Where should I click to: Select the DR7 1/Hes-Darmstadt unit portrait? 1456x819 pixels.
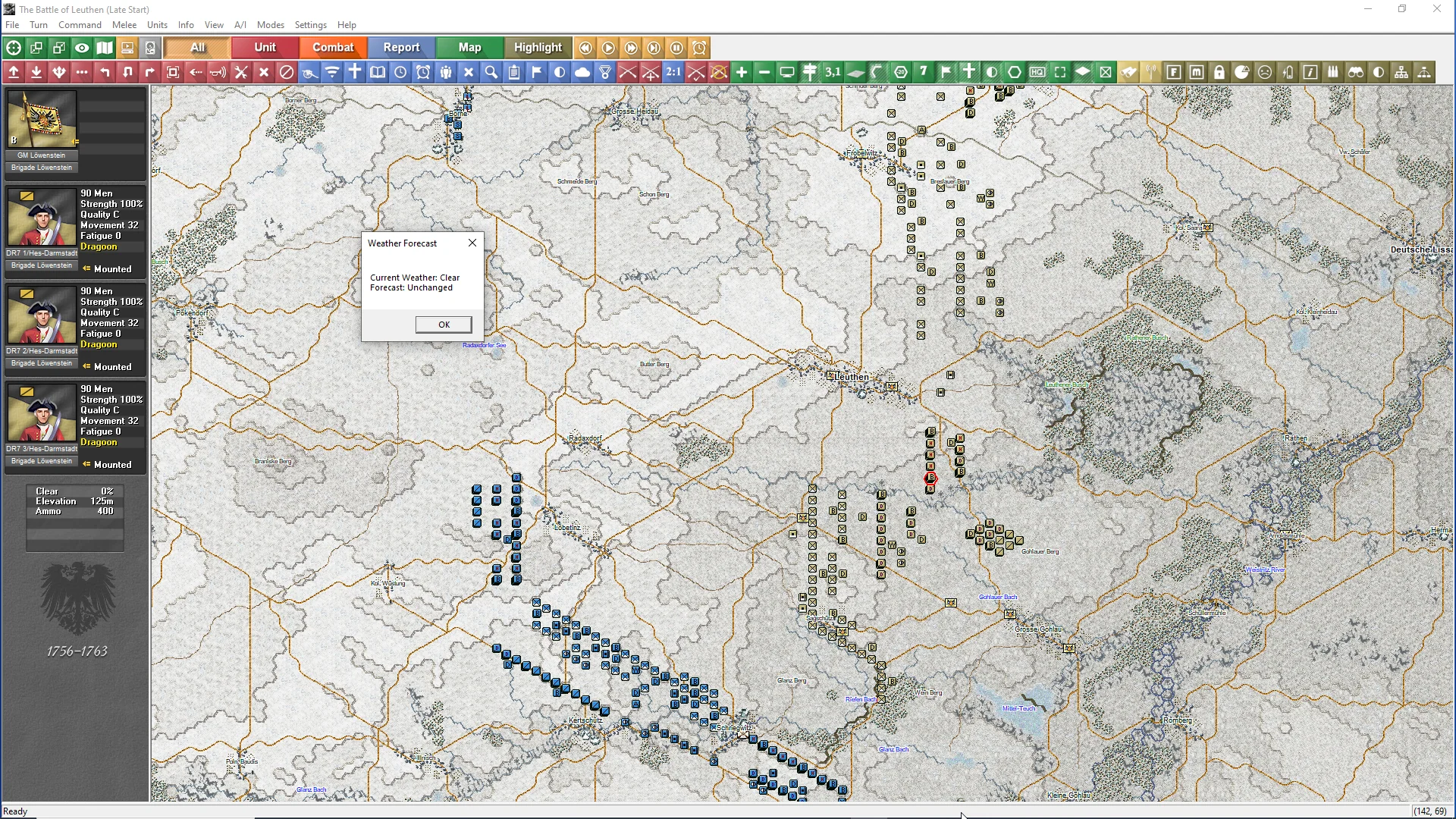42,217
